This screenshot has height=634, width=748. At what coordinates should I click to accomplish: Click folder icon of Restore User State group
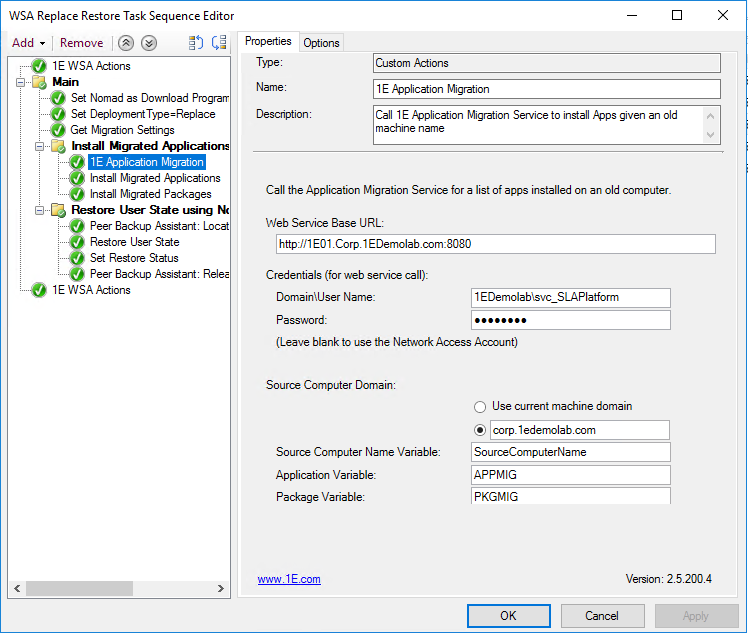tap(58, 210)
